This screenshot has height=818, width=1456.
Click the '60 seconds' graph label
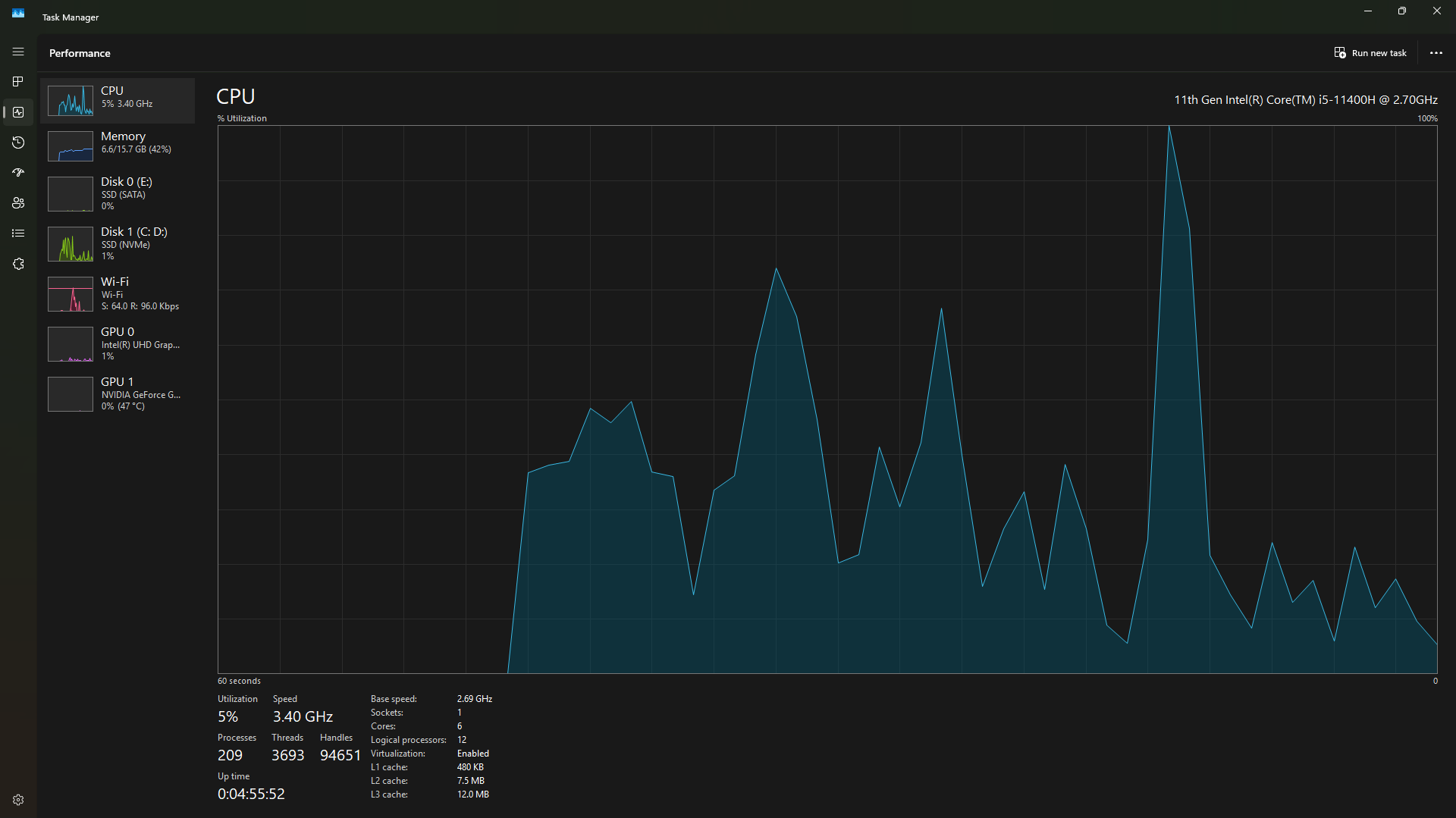239,681
